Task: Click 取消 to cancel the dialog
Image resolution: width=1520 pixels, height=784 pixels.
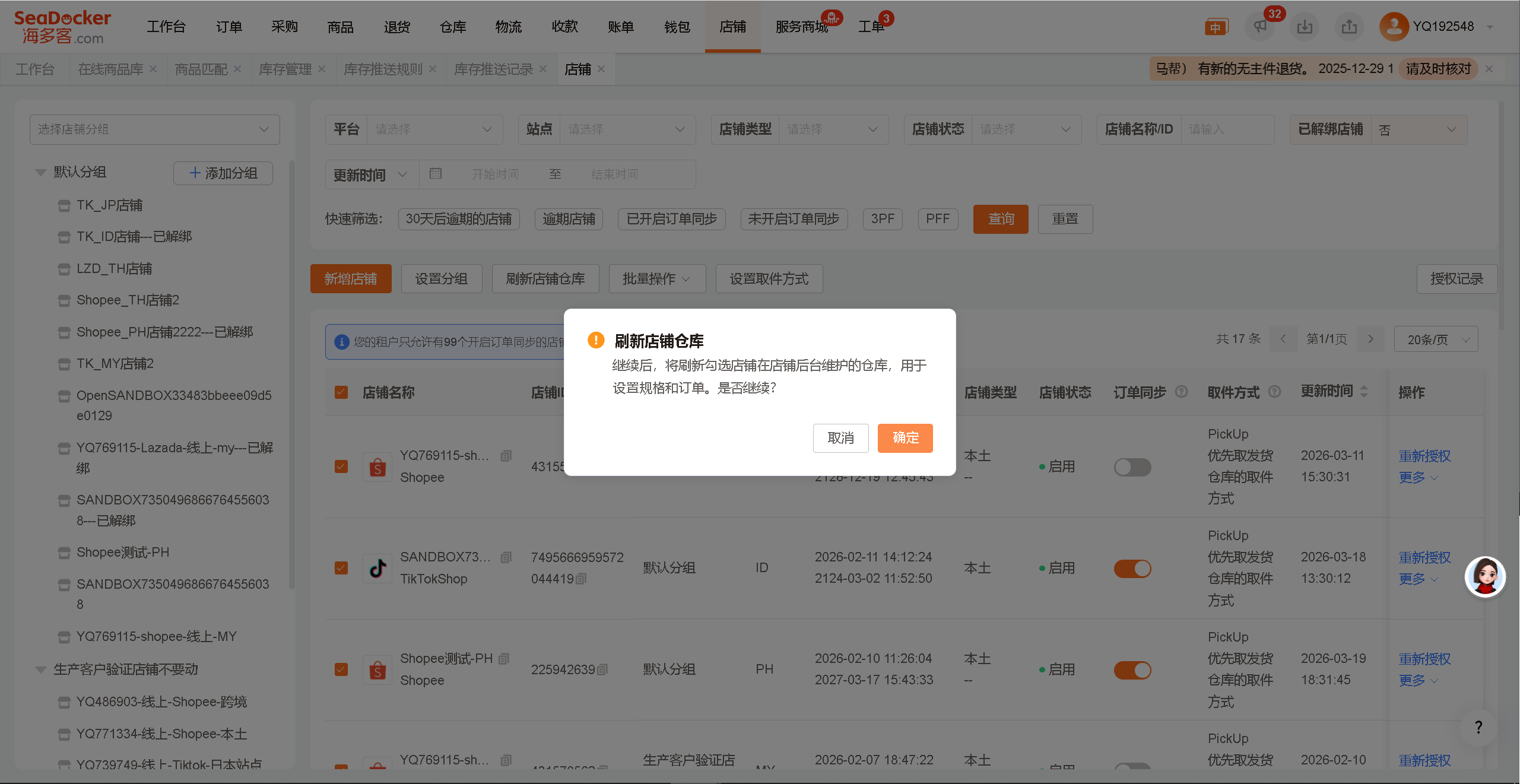Action: point(840,438)
